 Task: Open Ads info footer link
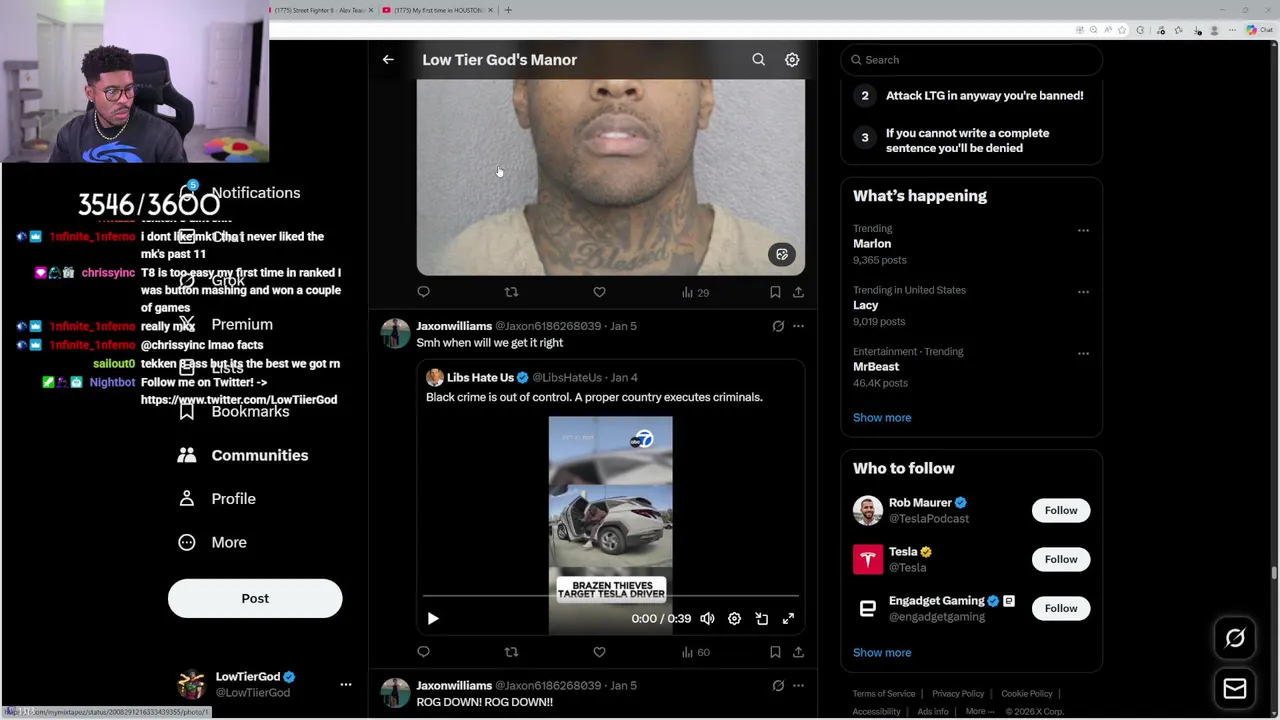tap(933, 712)
